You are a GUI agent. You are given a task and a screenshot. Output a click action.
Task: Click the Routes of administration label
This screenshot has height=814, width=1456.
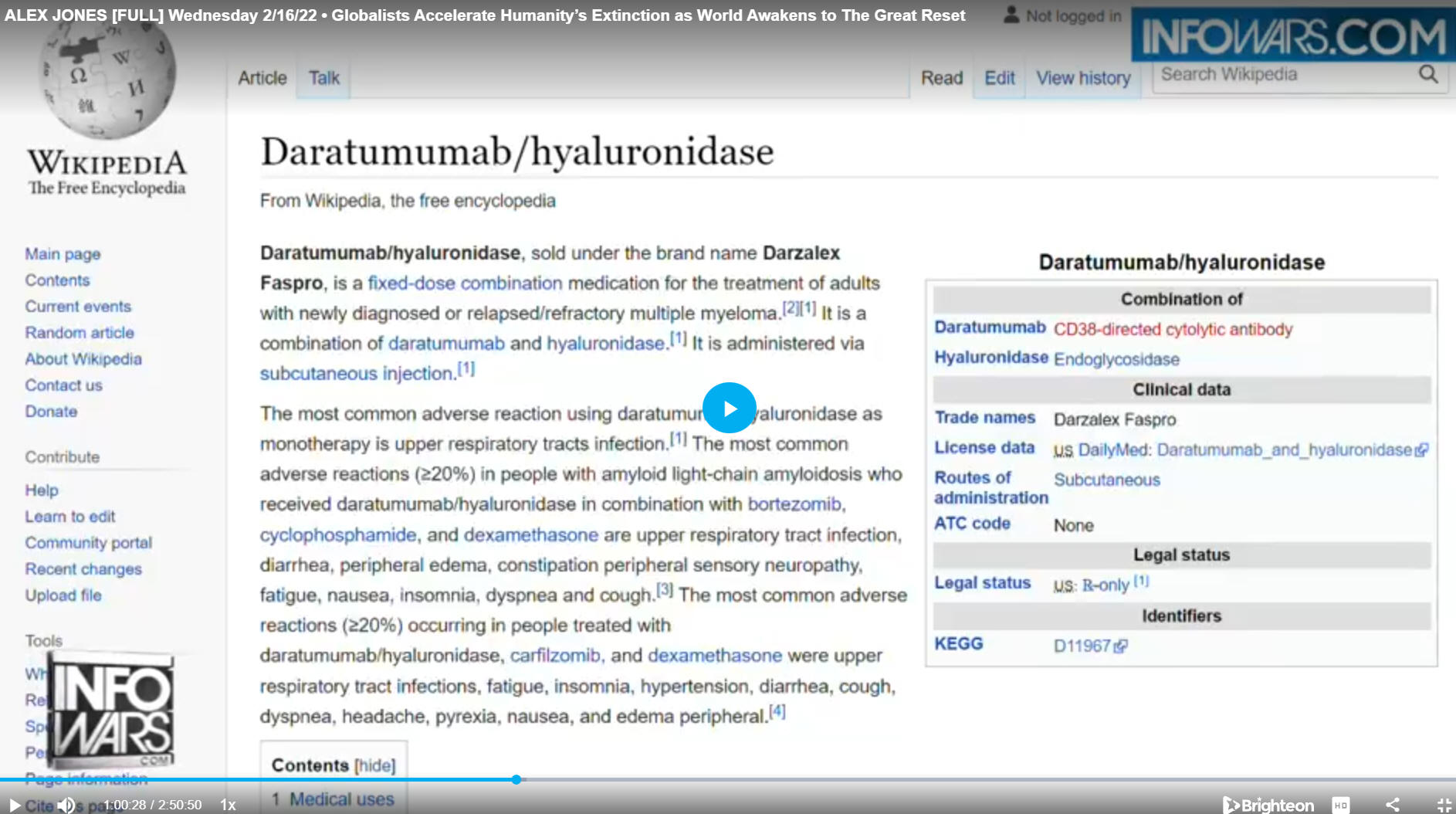pos(991,488)
